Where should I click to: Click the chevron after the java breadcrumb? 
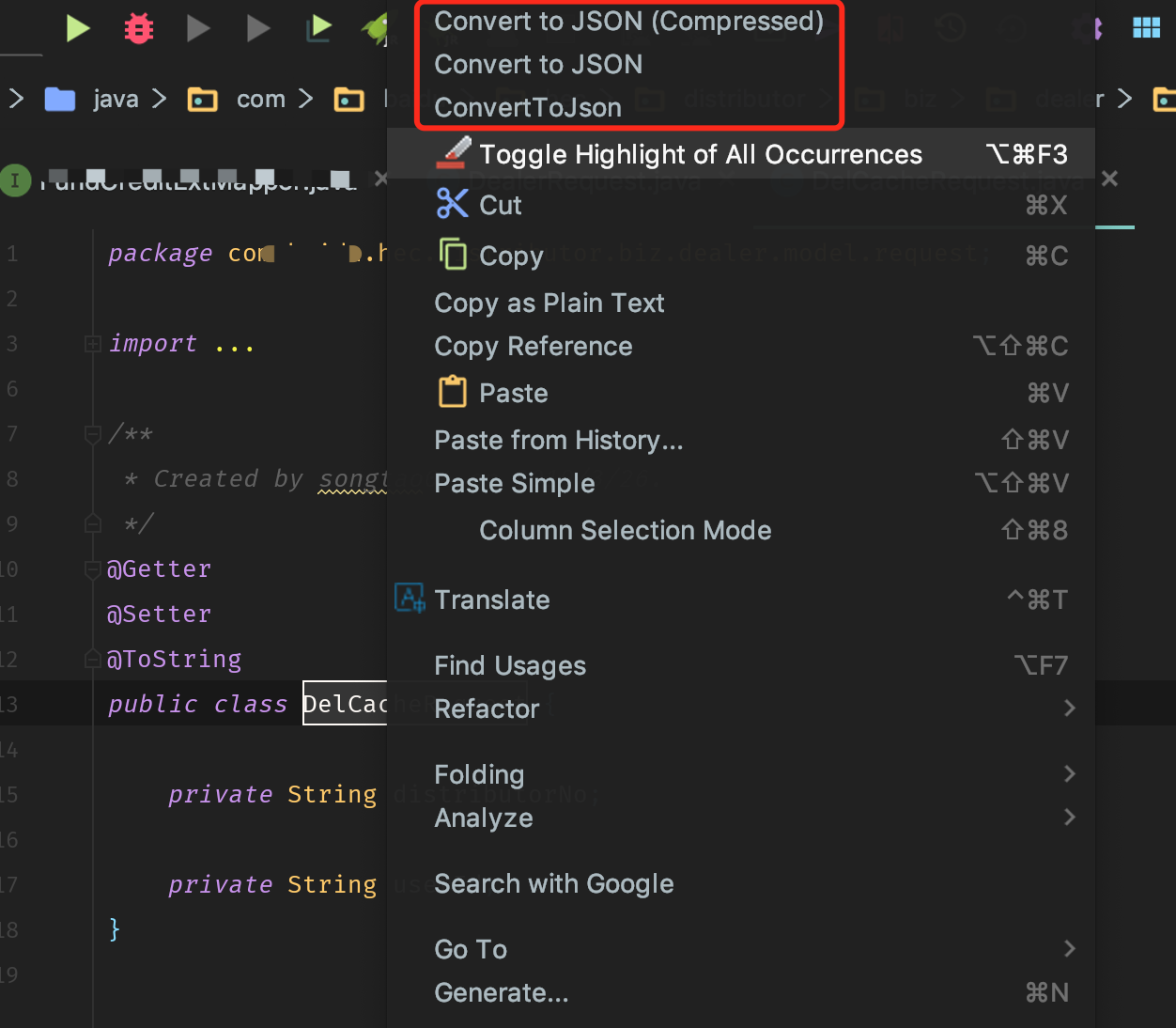point(160,99)
